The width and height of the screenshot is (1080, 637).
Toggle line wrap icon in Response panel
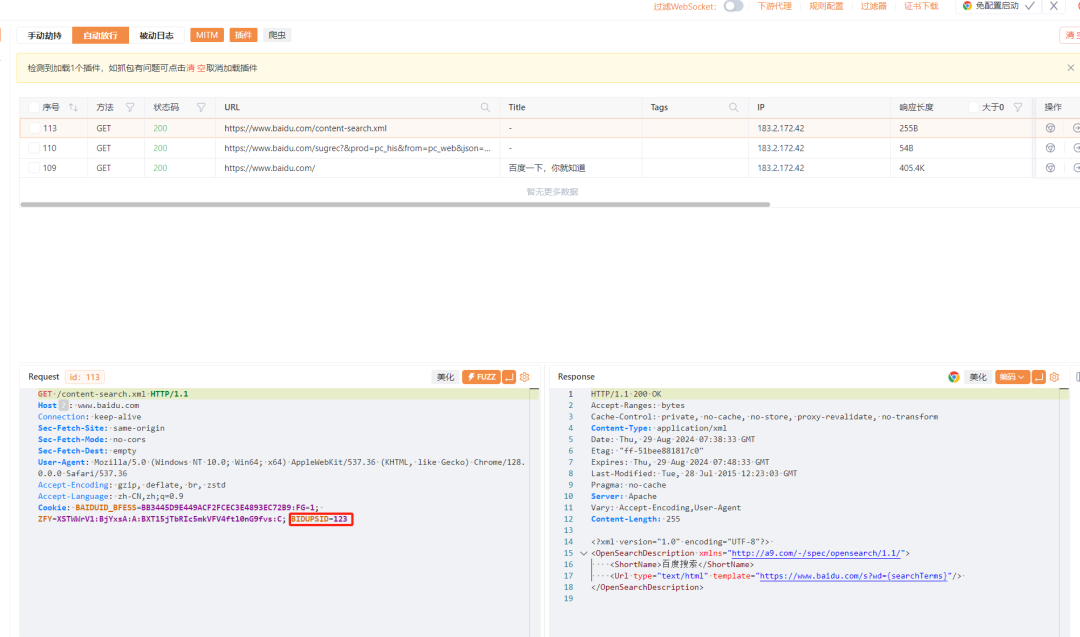tap(1039, 377)
